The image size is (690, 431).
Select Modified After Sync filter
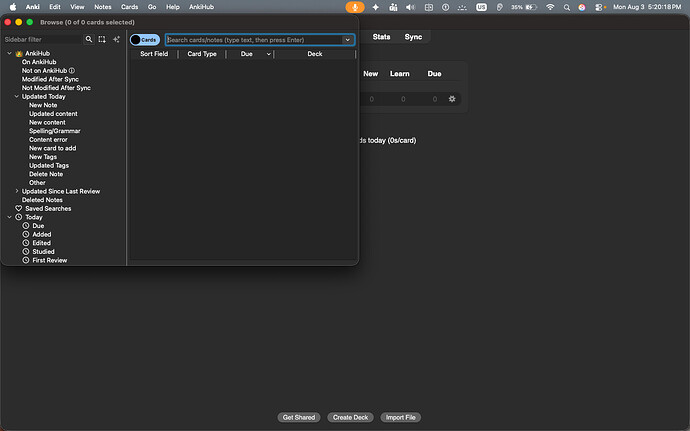point(50,79)
